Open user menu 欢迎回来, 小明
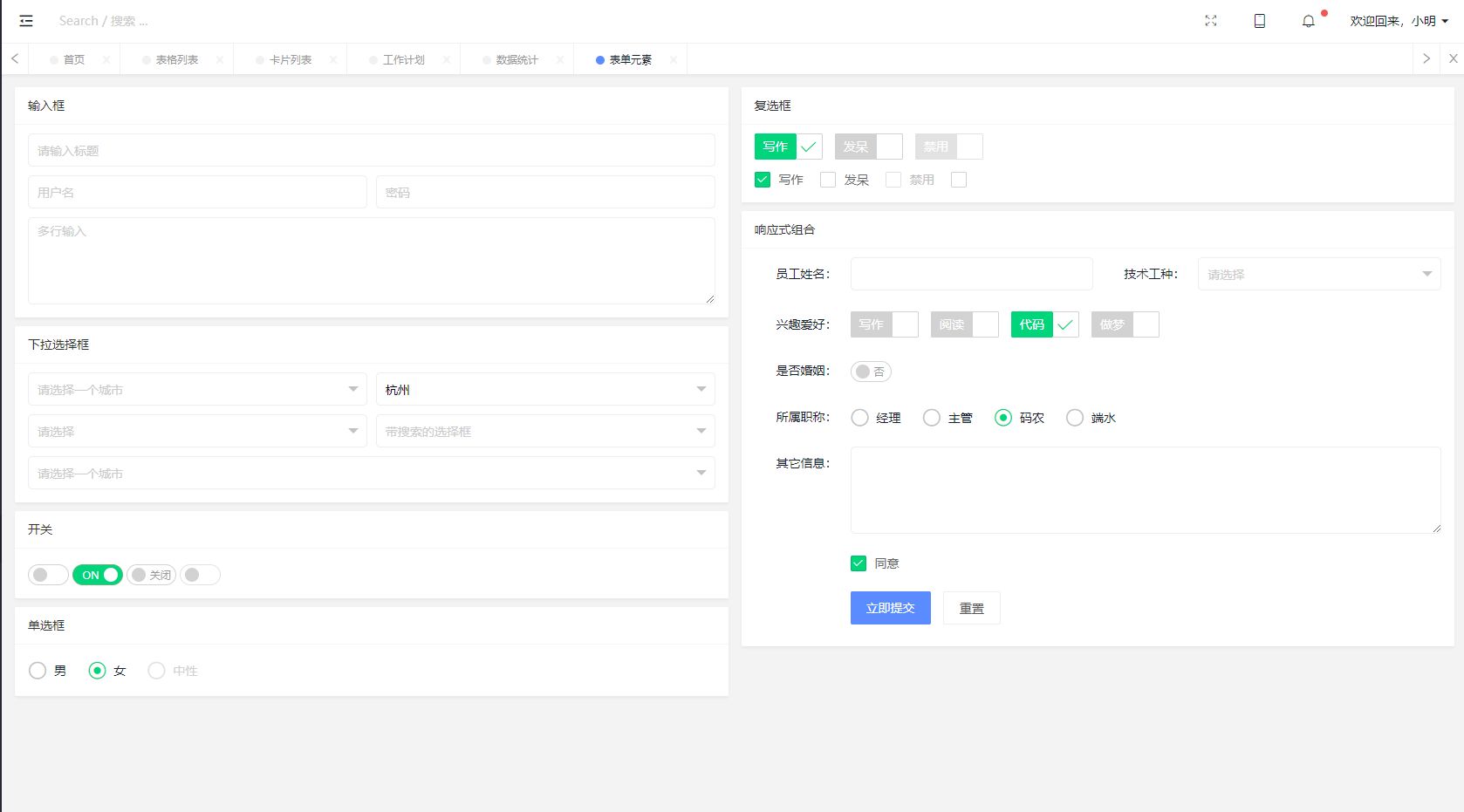Image resolution: width=1464 pixels, height=812 pixels. (x=1399, y=21)
